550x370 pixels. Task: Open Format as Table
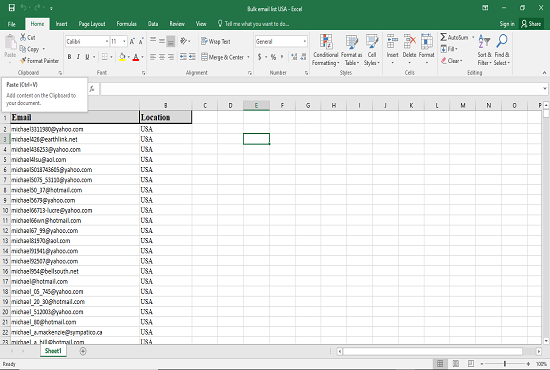(x=351, y=50)
